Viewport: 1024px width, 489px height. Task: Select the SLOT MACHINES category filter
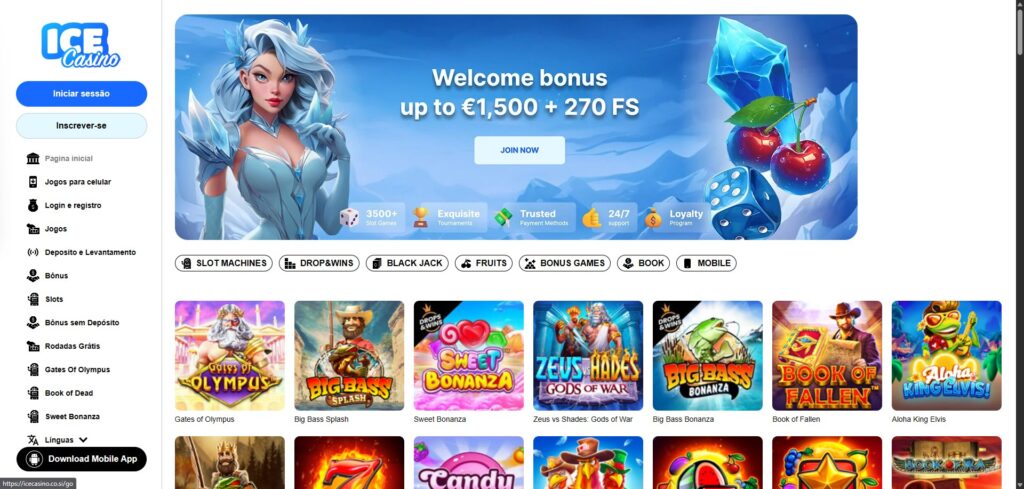click(223, 263)
